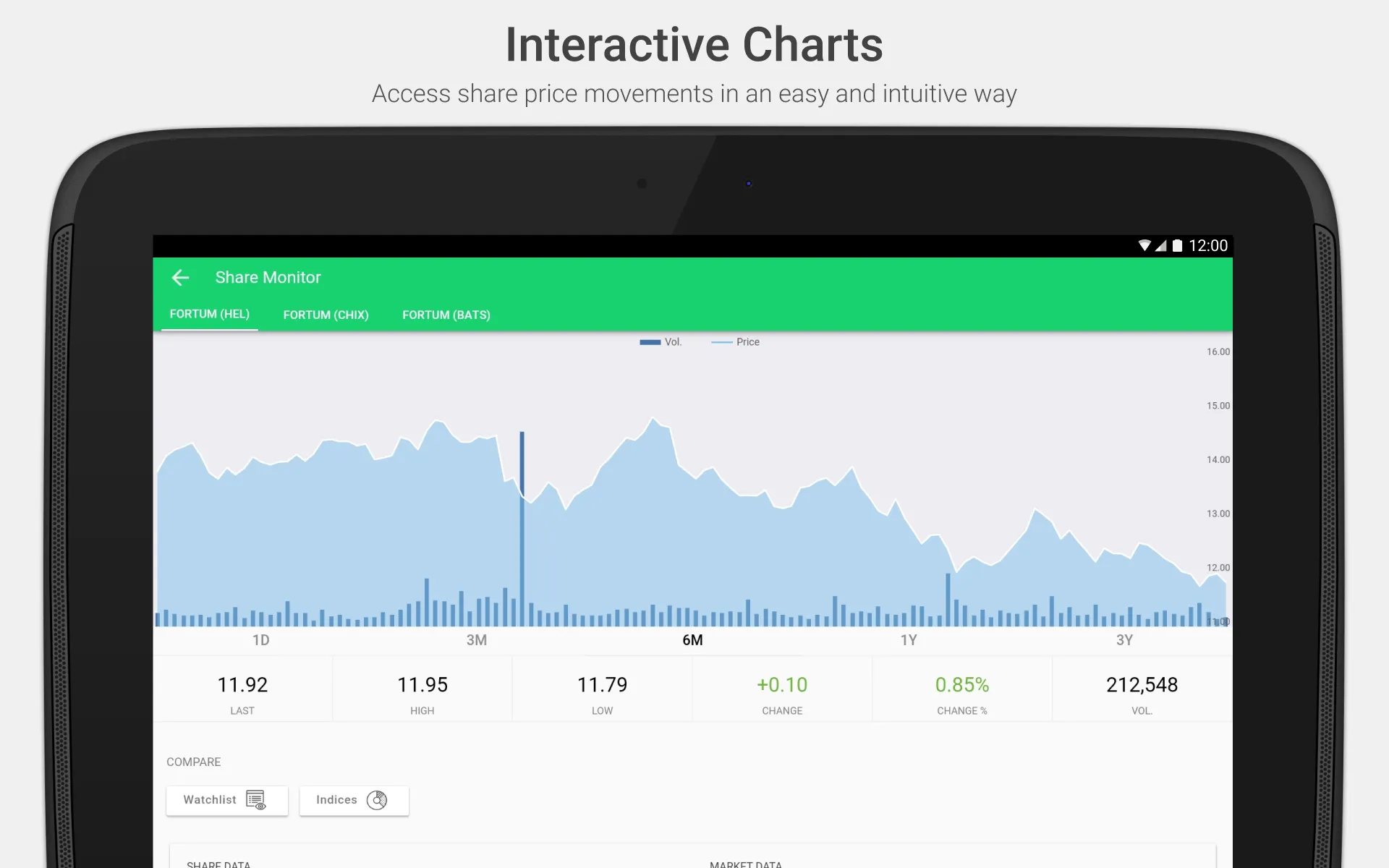Tap the MARKET DATA heading
The height and width of the screenshot is (868, 1389).
(745, 864)
